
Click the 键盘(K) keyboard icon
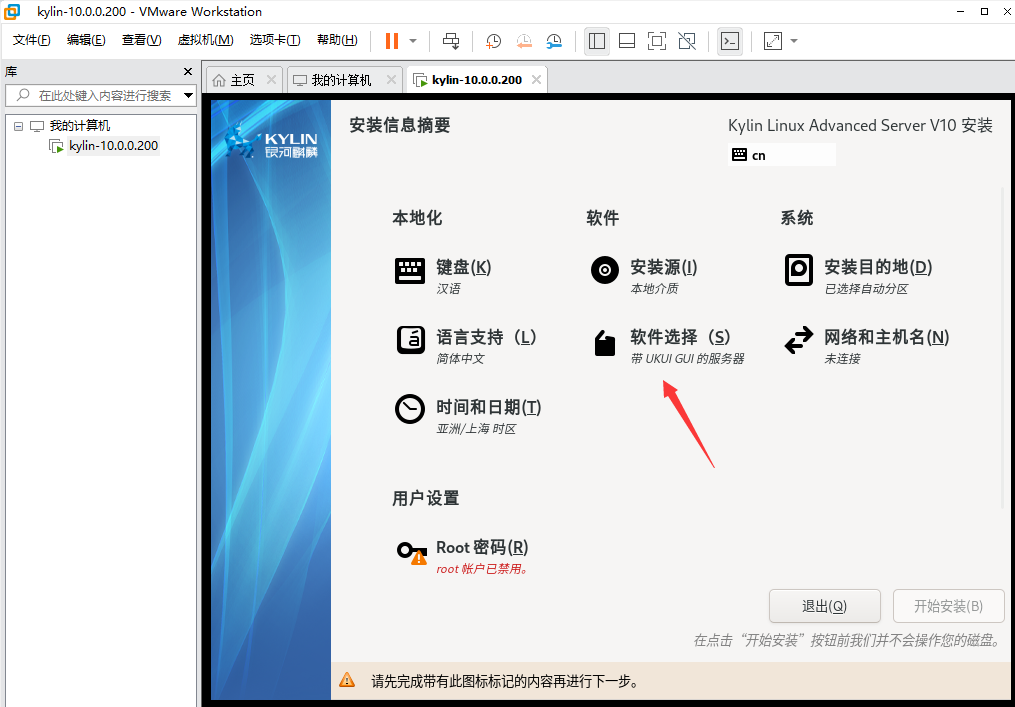410,271
